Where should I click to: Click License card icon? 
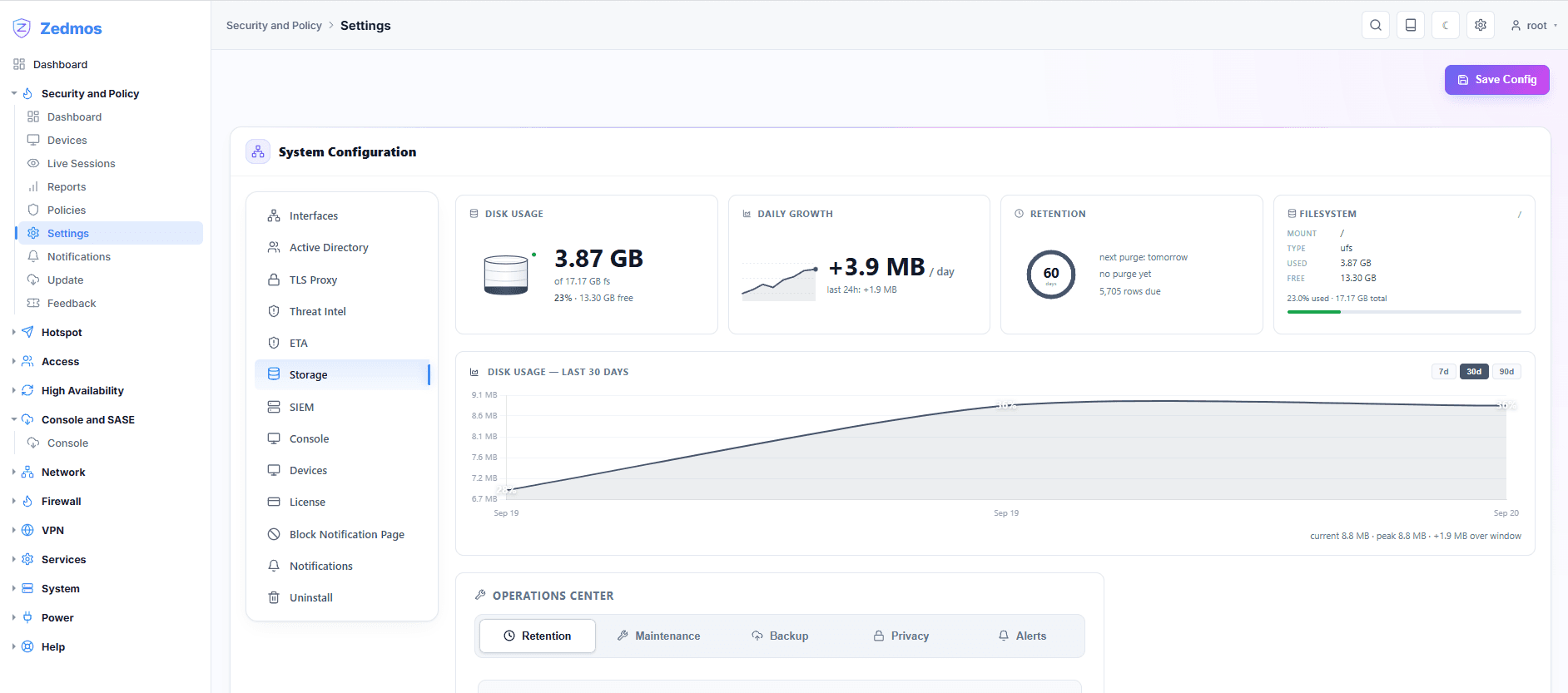click(x=274, y=502)
